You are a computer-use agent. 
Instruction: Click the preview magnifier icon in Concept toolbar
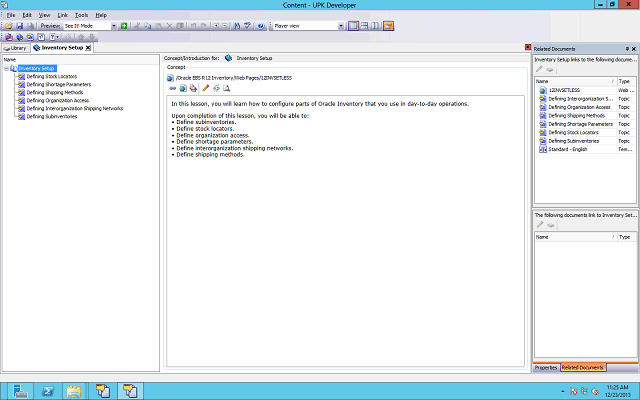(227, 88)
